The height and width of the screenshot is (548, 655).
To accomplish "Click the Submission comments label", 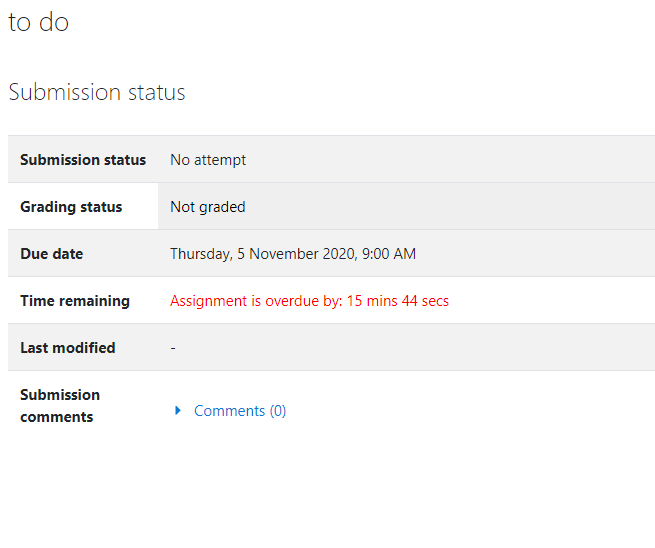I will [60, 406].
